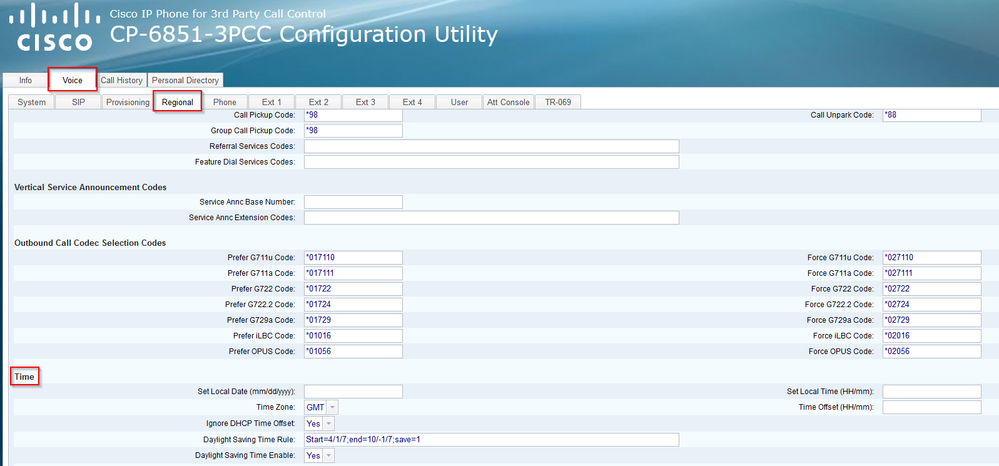The height and width of the screenshot is (466, 999).
Task: Click the CP-6851-3PCC Configuration Utility title
Action: [304, 34]
